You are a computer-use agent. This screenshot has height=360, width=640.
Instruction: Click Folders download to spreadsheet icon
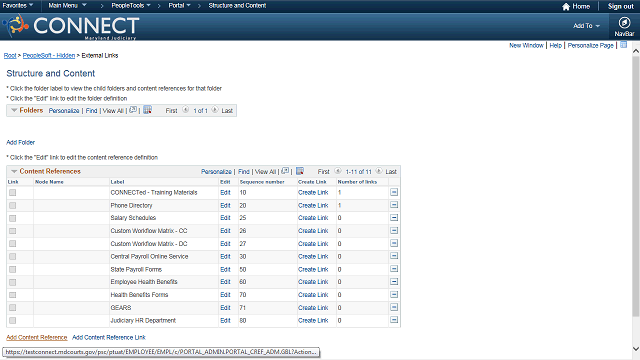pyautogui.click(x=147, y=110)
